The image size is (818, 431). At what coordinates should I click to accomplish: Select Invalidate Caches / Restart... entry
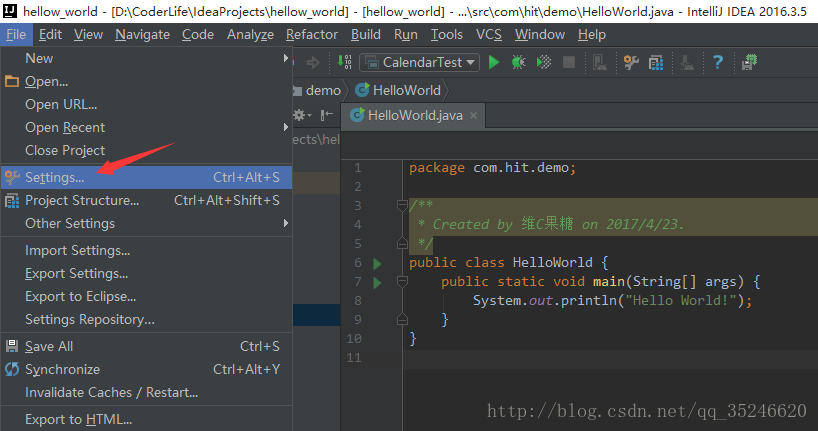click(147, 392)
